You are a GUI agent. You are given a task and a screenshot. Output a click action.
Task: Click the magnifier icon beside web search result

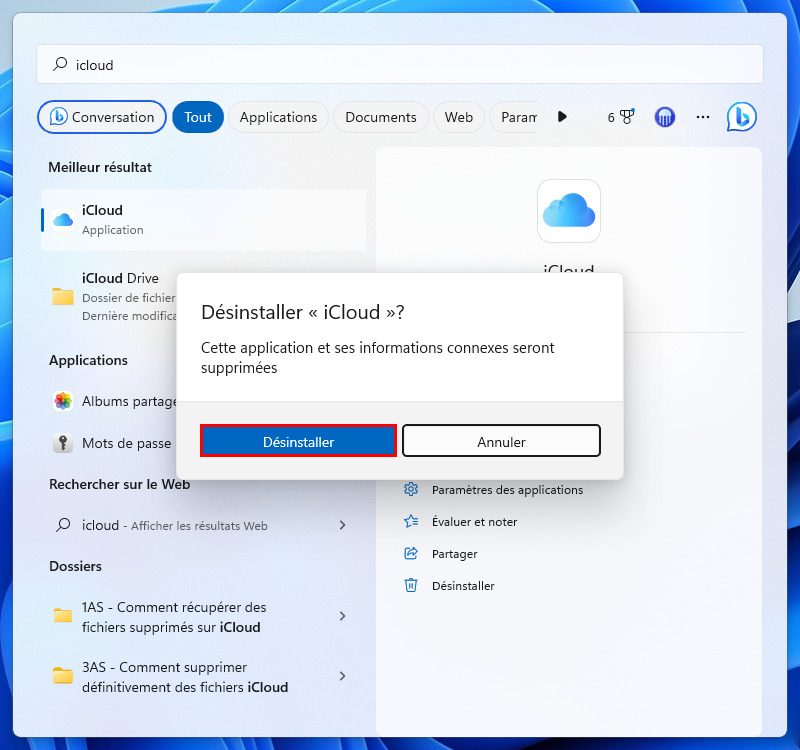coord(63,525)
